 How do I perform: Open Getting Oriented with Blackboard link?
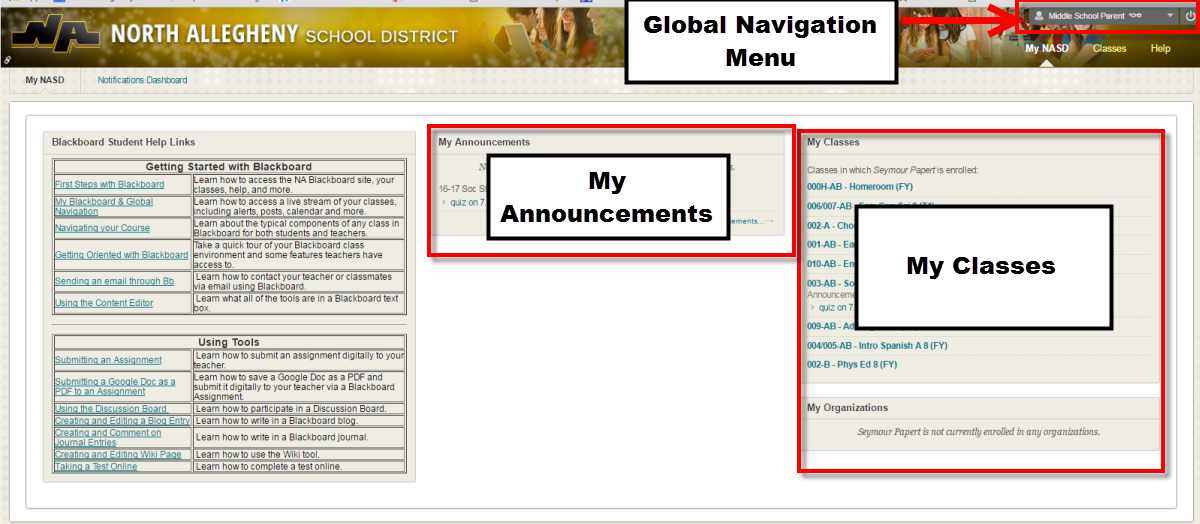point(121,255)
